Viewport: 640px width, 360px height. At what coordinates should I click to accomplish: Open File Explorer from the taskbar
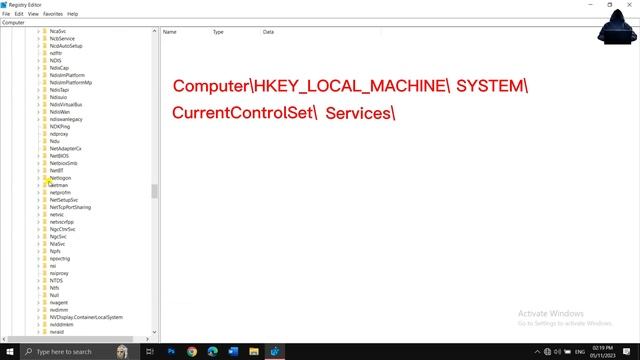(254, 351)
